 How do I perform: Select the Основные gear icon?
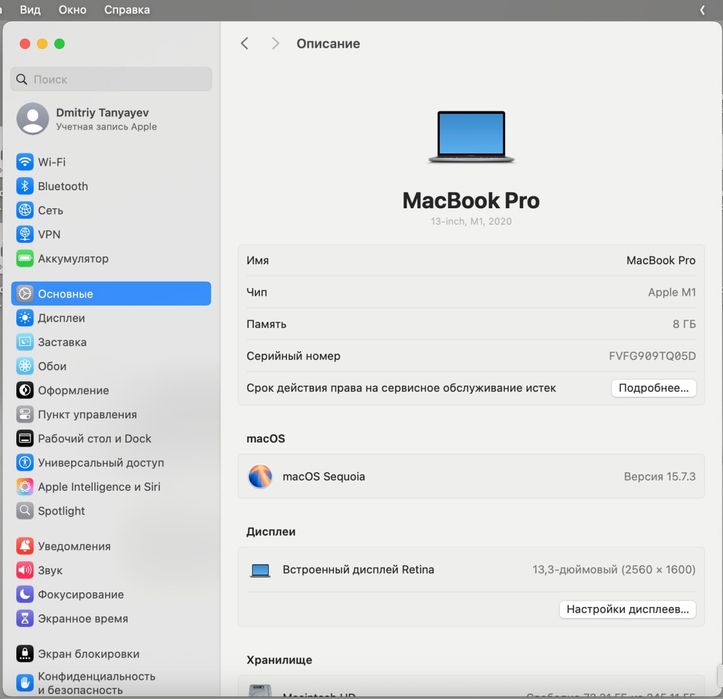24,293
